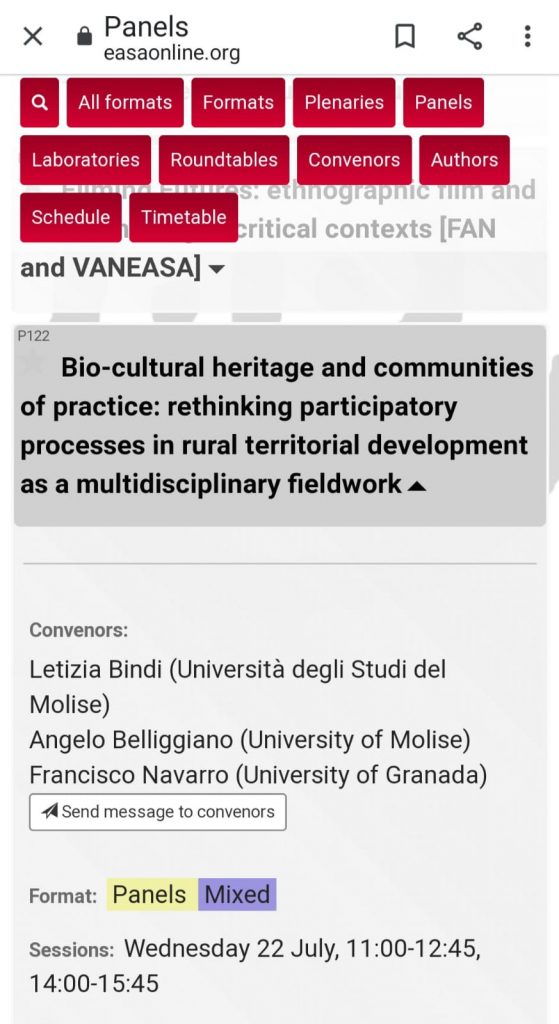Close the browser tab with X icon
The width and height of the screenshot is (559, 1024).
click(x=33, y=37)
